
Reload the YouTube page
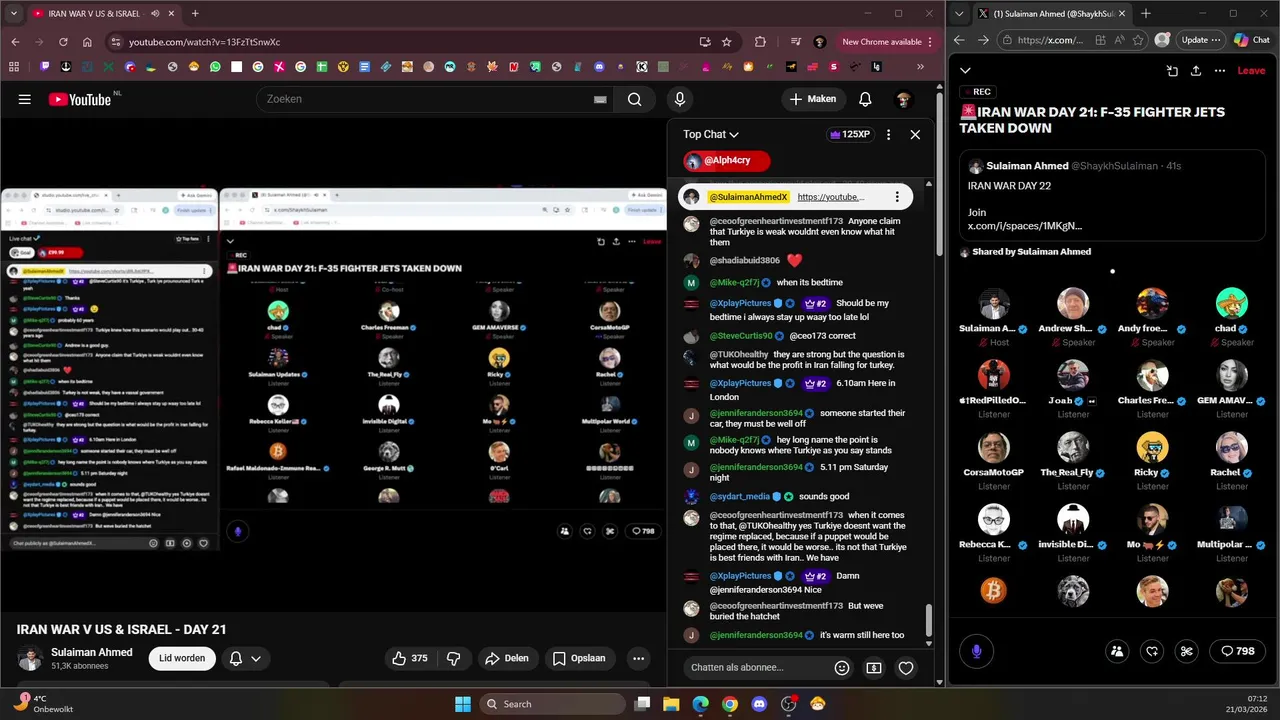pyautogui.click(x=63, y=42)
